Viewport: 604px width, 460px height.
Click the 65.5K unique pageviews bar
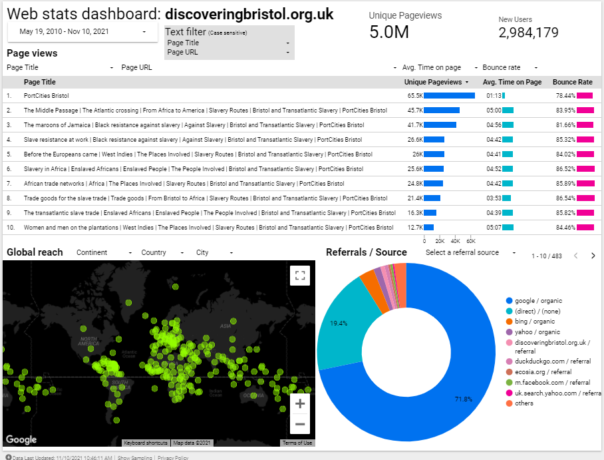449,96
